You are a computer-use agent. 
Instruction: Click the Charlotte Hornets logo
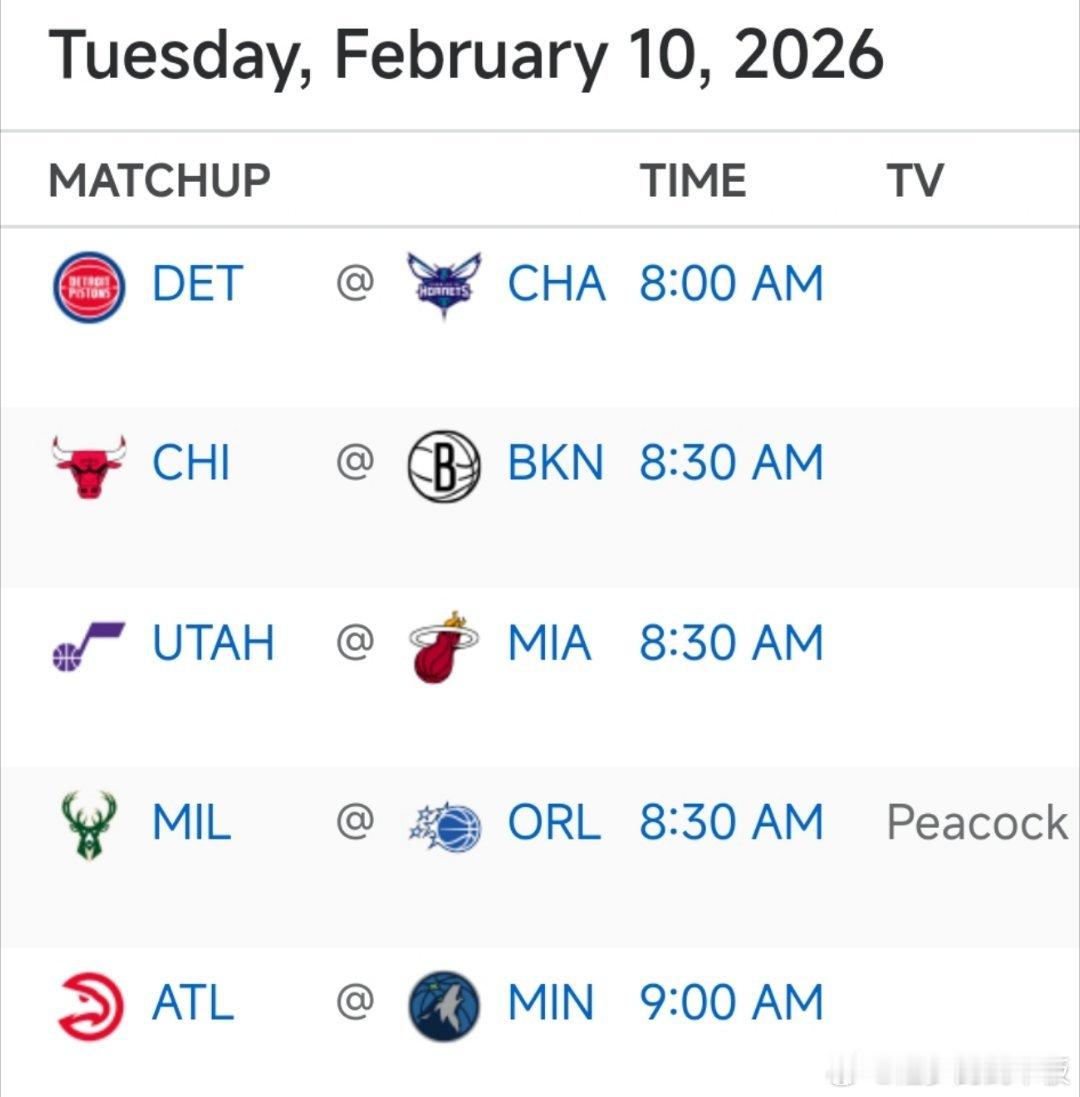click(444, 285)
